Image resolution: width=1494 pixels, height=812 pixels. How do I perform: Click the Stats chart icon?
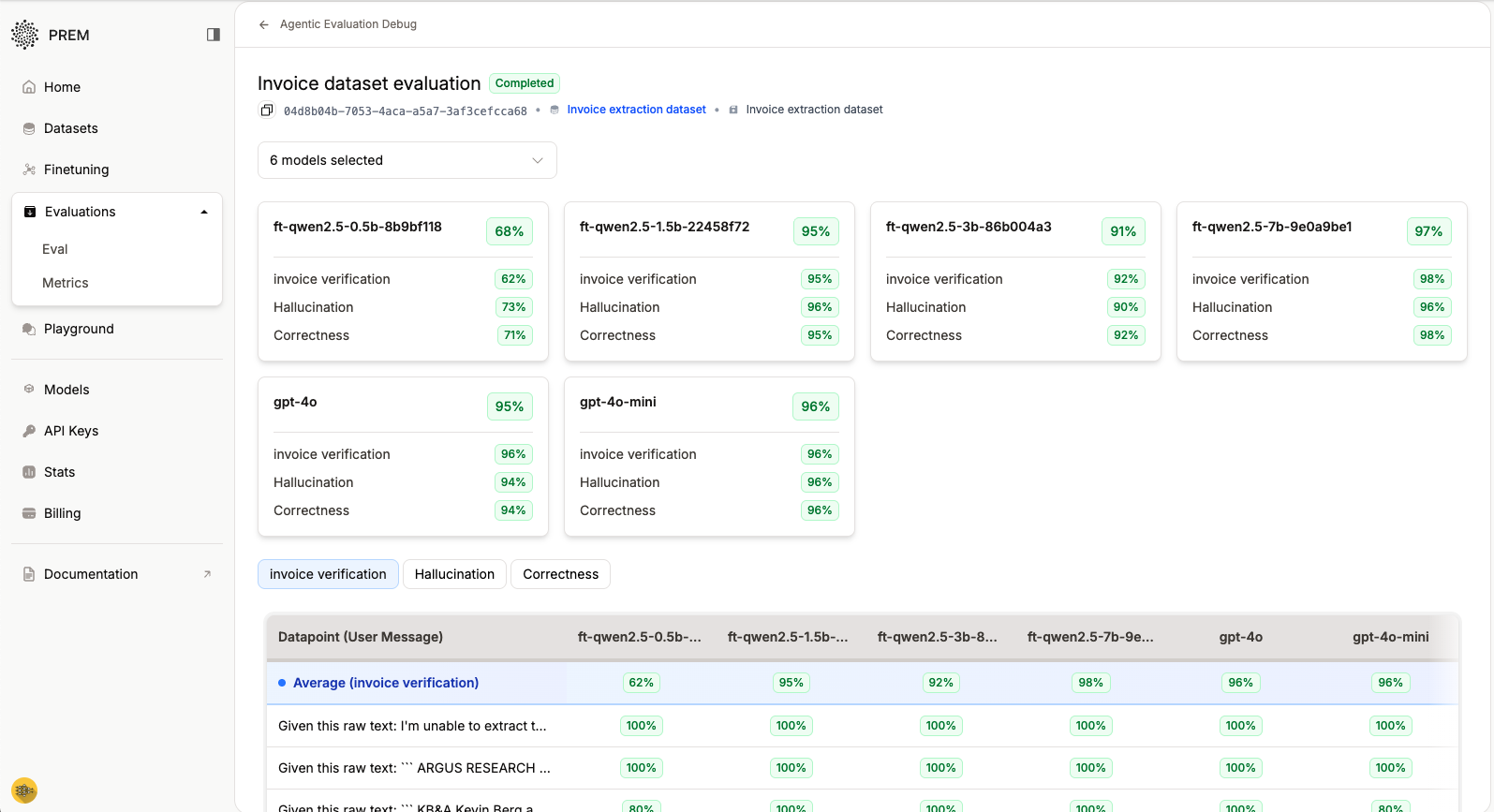tap(29, 472)
